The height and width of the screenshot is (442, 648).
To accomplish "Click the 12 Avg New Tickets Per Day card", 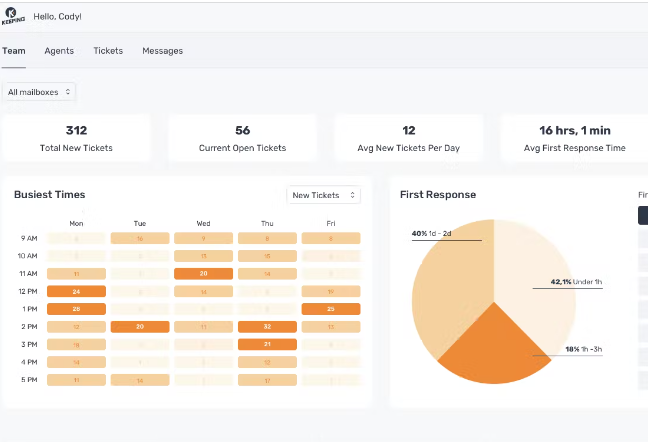I will coord(409,138).
